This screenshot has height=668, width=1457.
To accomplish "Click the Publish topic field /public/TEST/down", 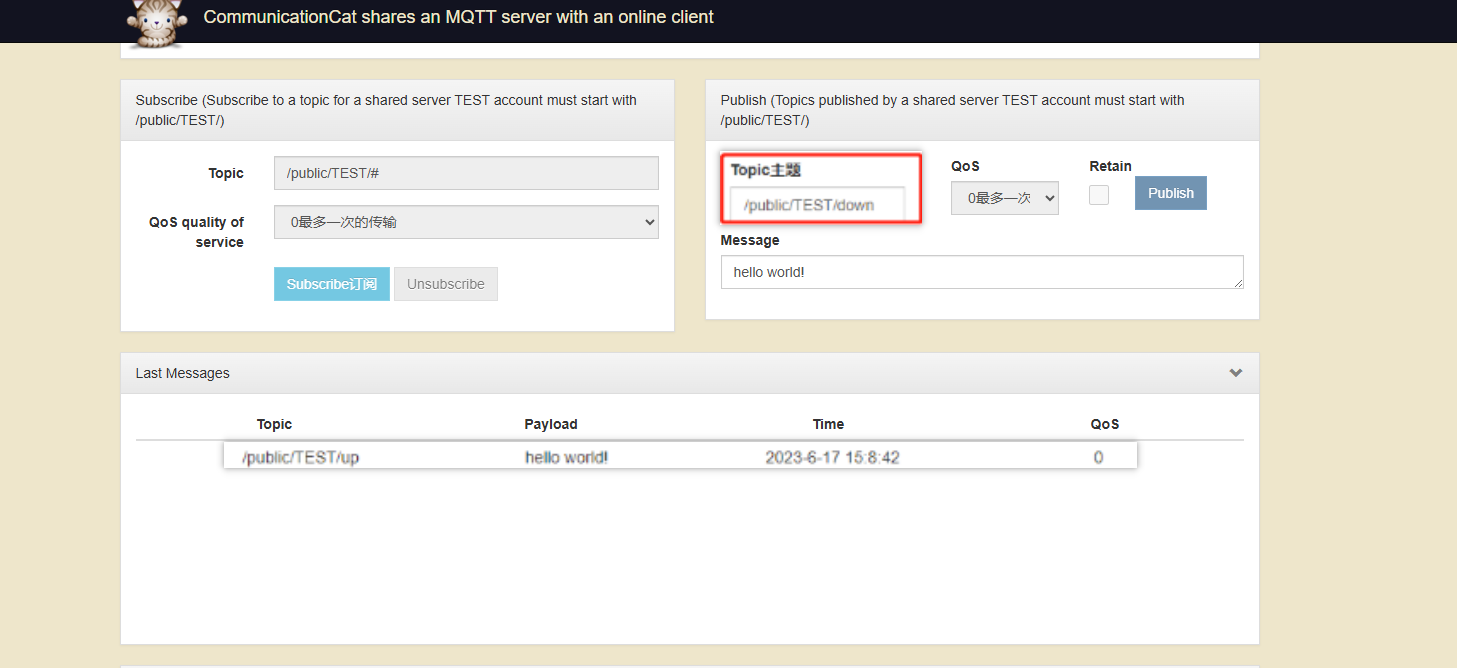I will pos(817,205).
